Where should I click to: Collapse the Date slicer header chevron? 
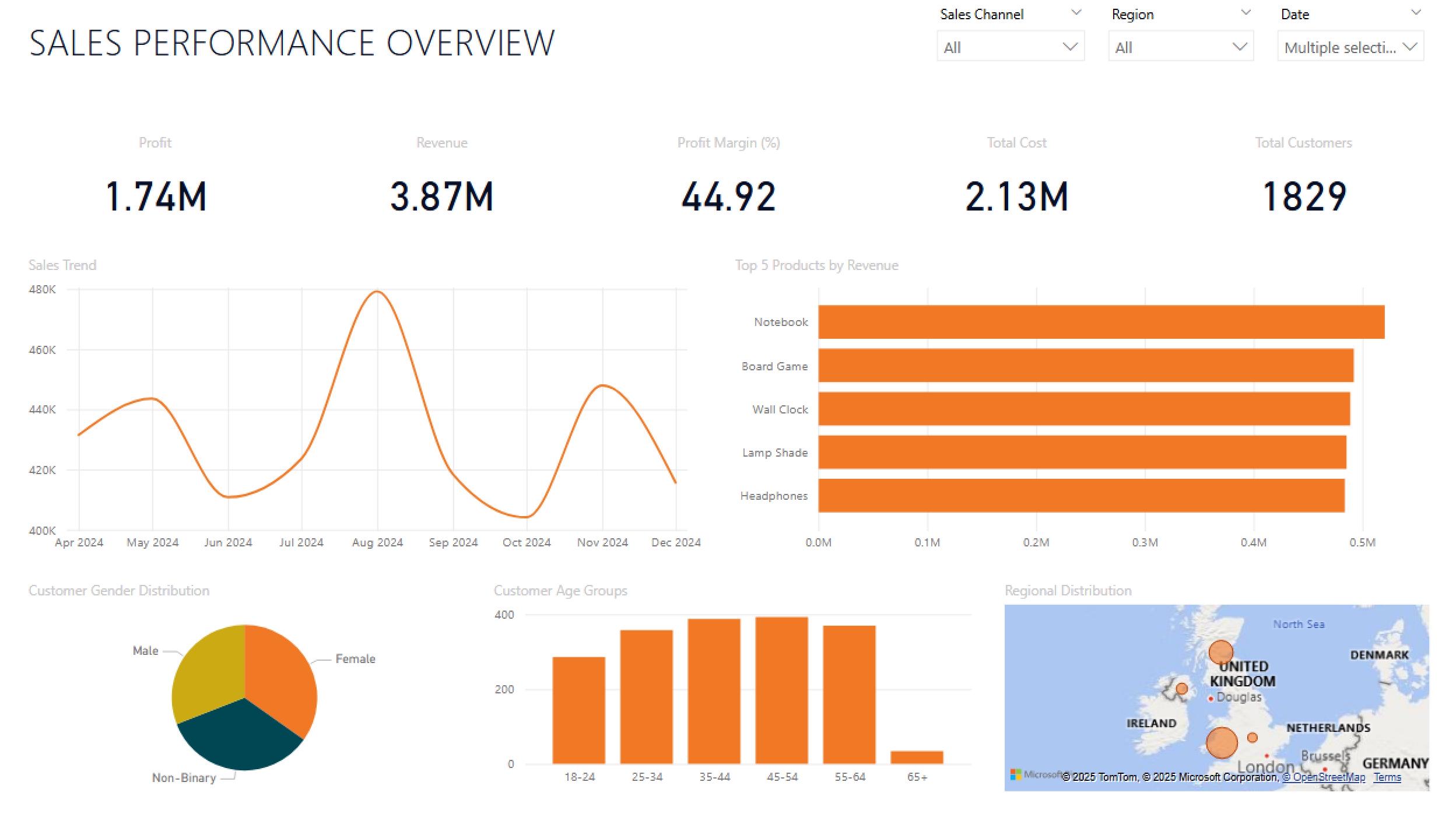(x=1416, y=13)
